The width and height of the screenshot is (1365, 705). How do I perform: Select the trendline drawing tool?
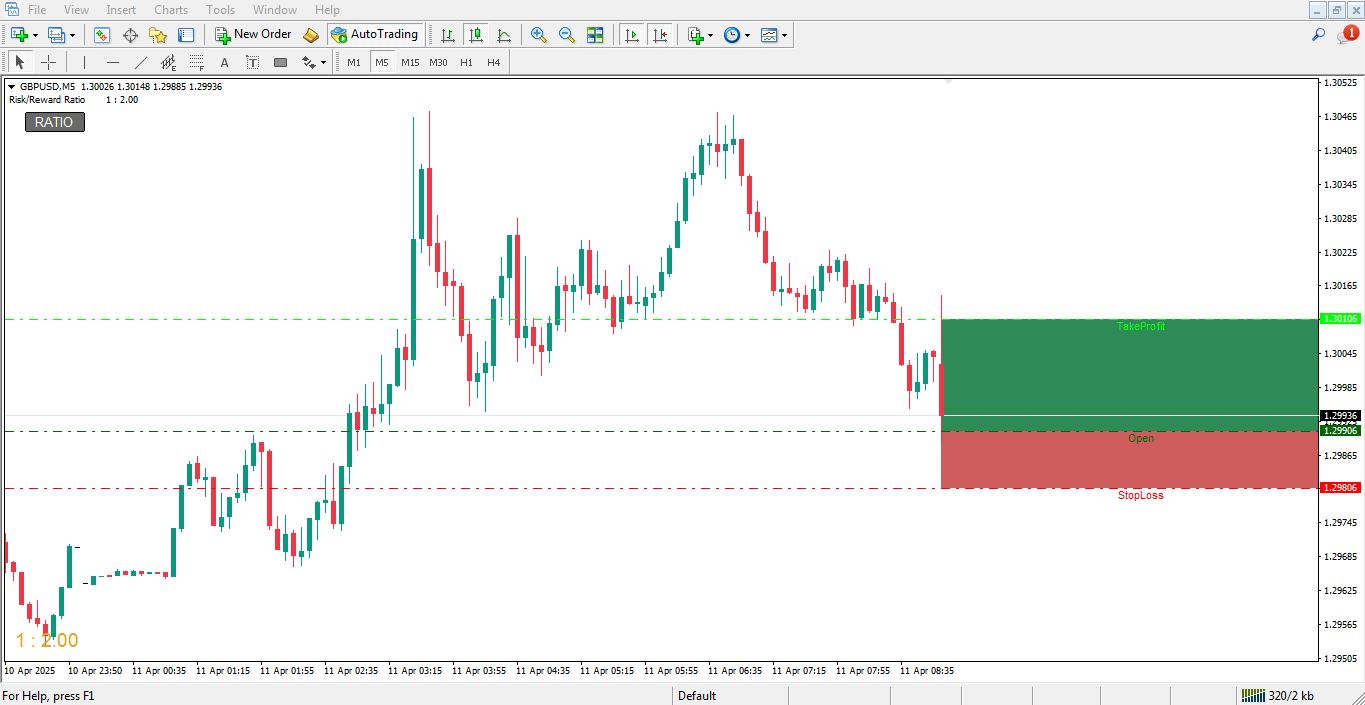point(141,62)
